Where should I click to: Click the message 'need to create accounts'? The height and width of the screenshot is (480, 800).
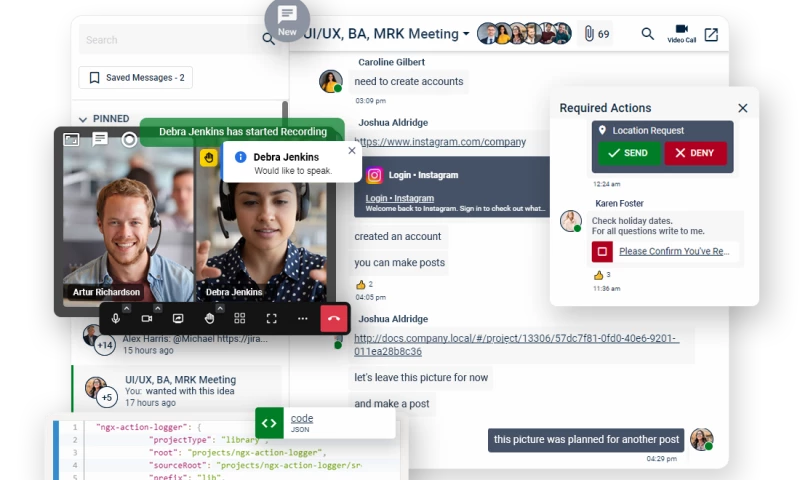click(409, 82)
